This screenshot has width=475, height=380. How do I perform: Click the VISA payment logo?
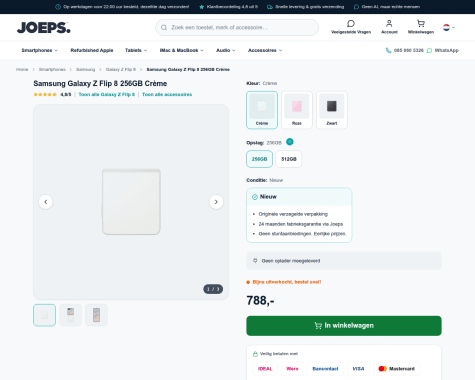coord(358,369)
